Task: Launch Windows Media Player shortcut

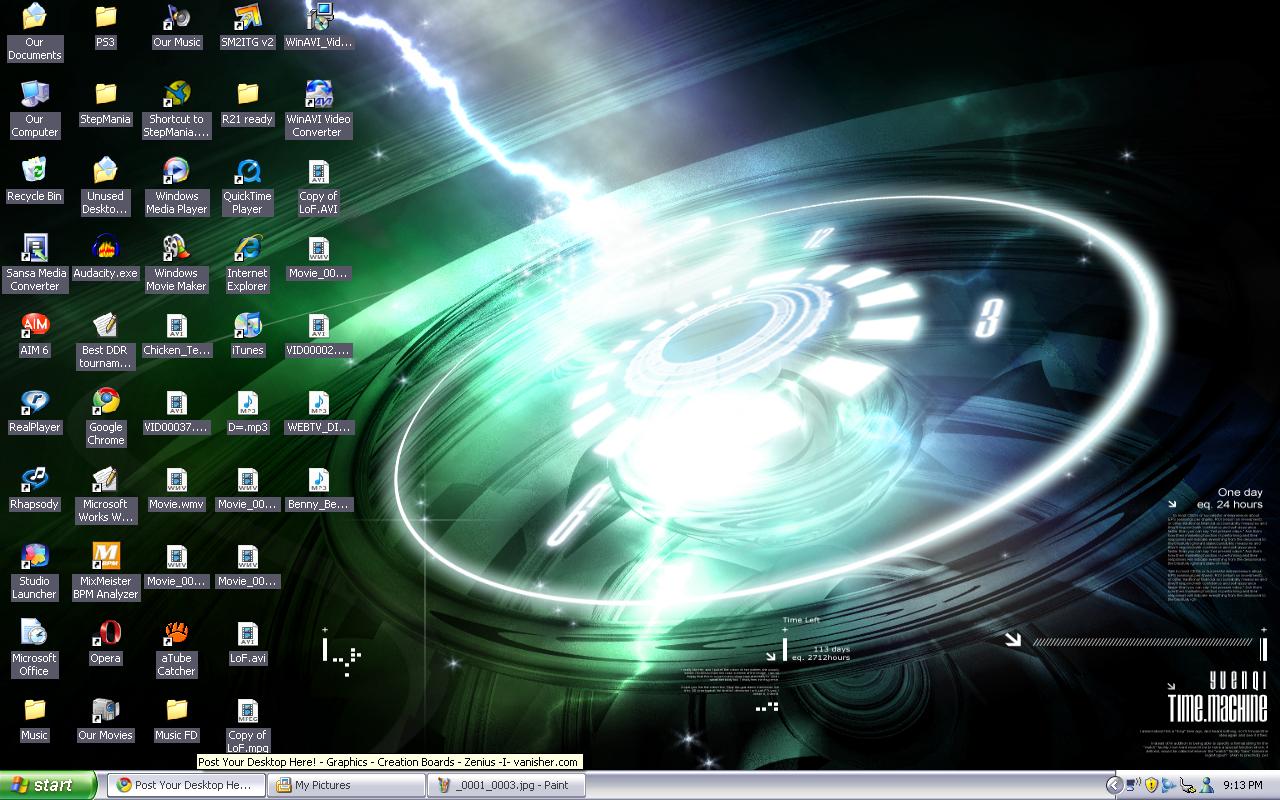Action: [177, 186]
